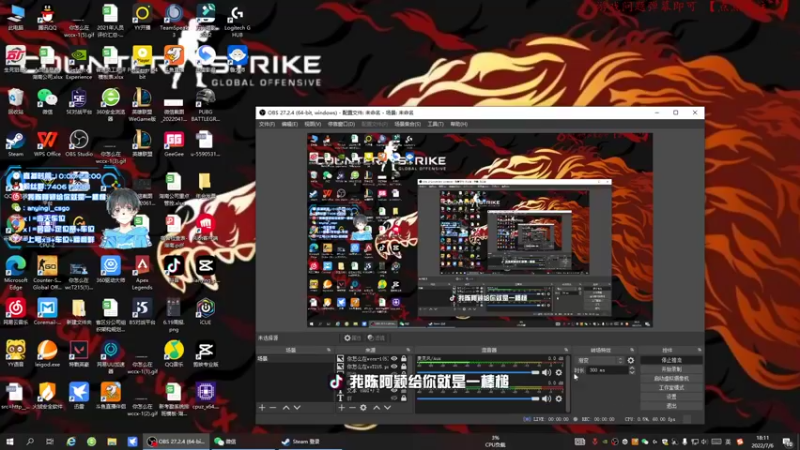Open source properties gear in Sources toolbar
The image size is (800, 450).
[363, 408]
